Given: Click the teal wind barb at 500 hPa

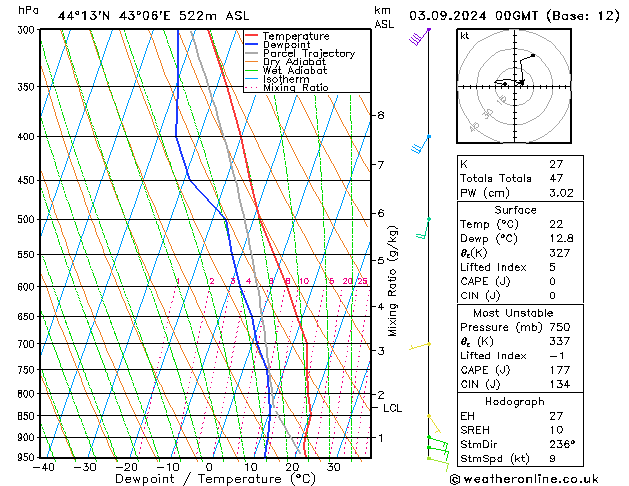Looking at the screenshot, I should tap(423, 229).
